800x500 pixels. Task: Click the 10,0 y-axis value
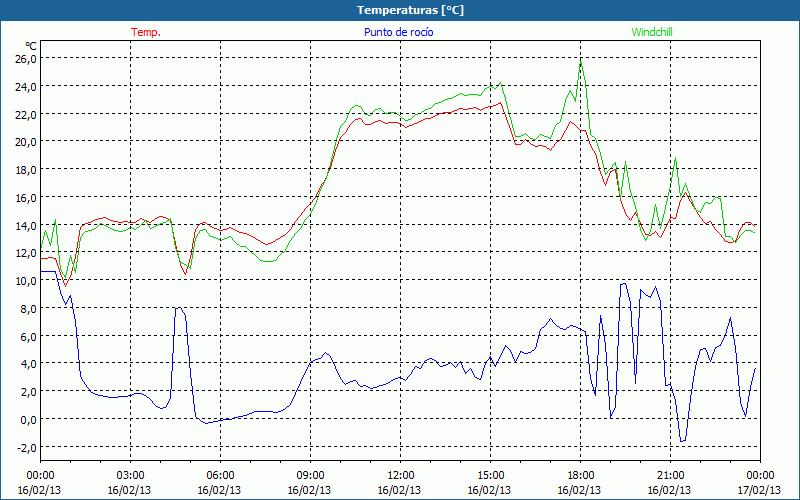pyautogui.click(x=26, y=281)
